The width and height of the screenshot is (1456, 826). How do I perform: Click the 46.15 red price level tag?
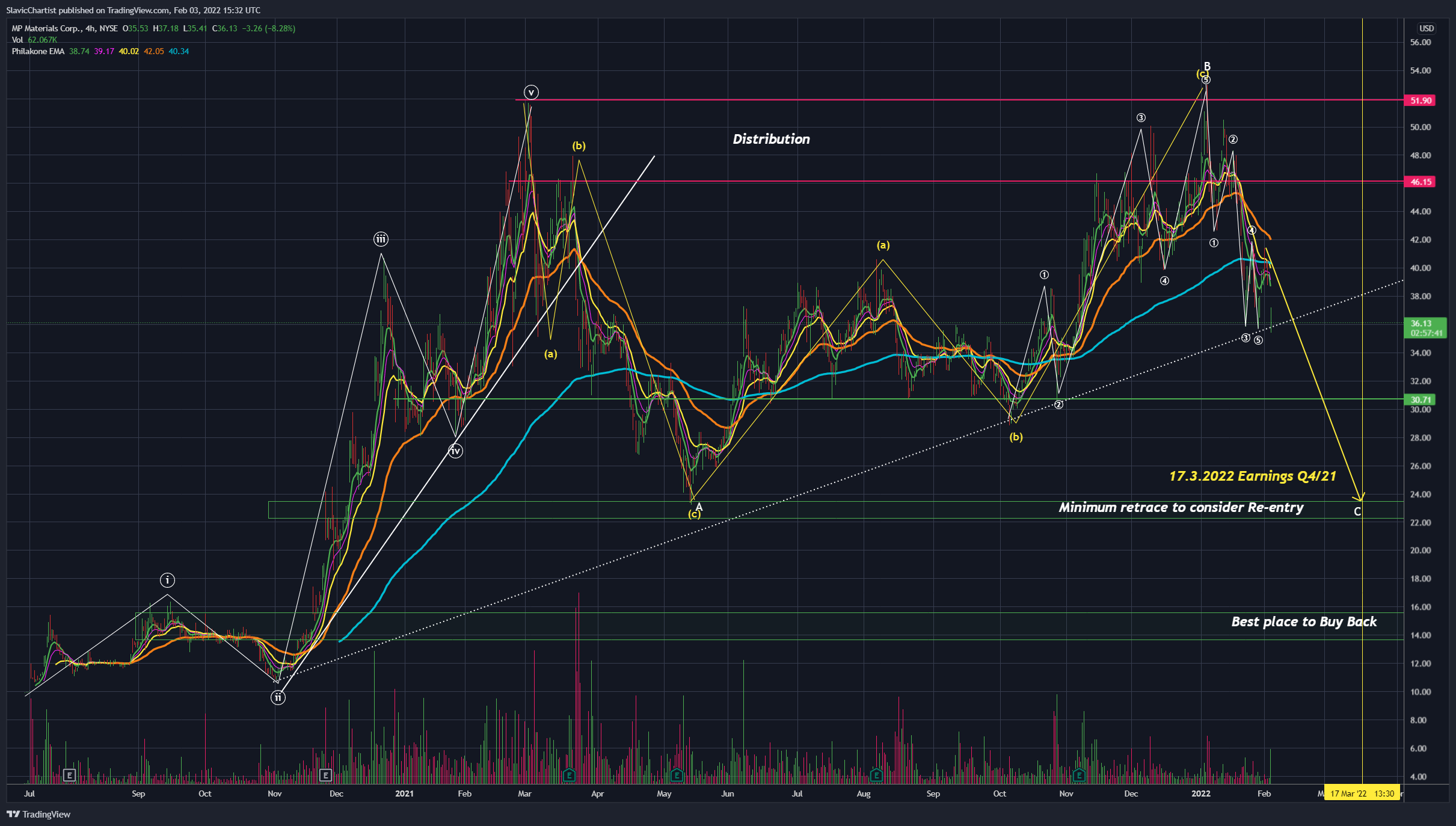click(1420, 182)
